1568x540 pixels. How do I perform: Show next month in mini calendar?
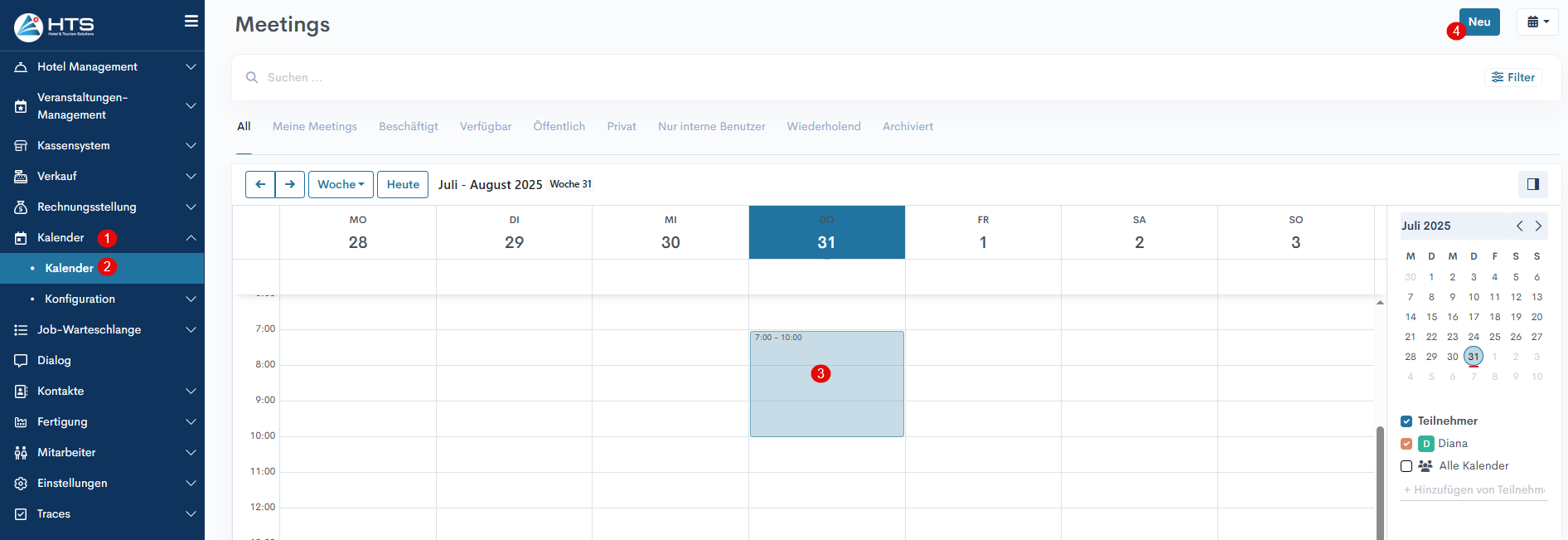point(1538,226)
